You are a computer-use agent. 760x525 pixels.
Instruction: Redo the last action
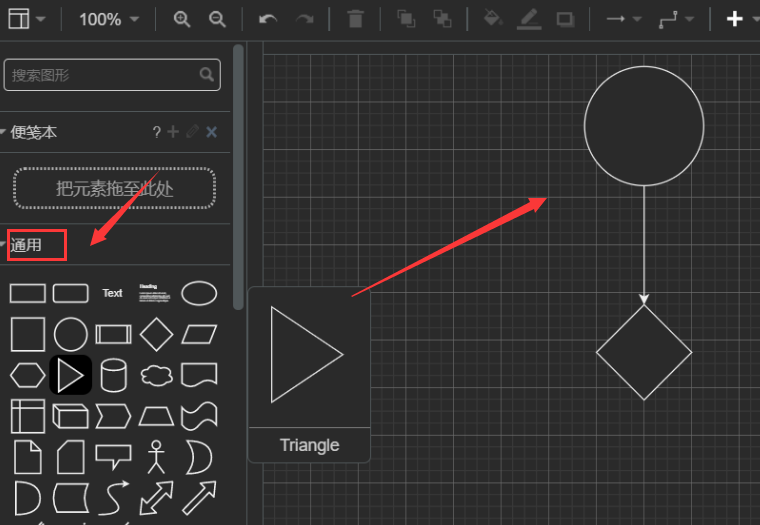304,19
